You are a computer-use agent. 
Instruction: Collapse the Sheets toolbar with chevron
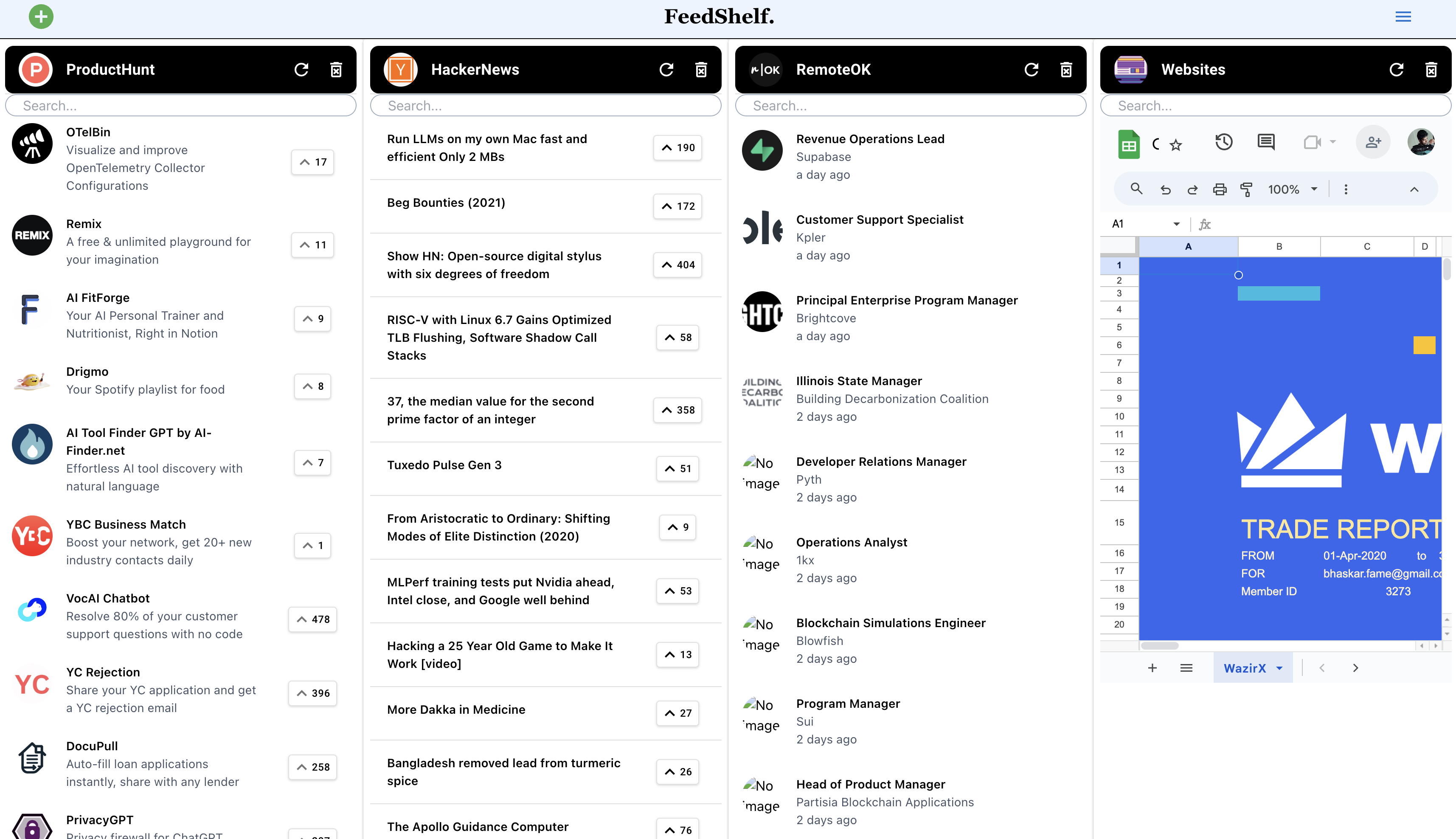click(x=1414, y=189)
